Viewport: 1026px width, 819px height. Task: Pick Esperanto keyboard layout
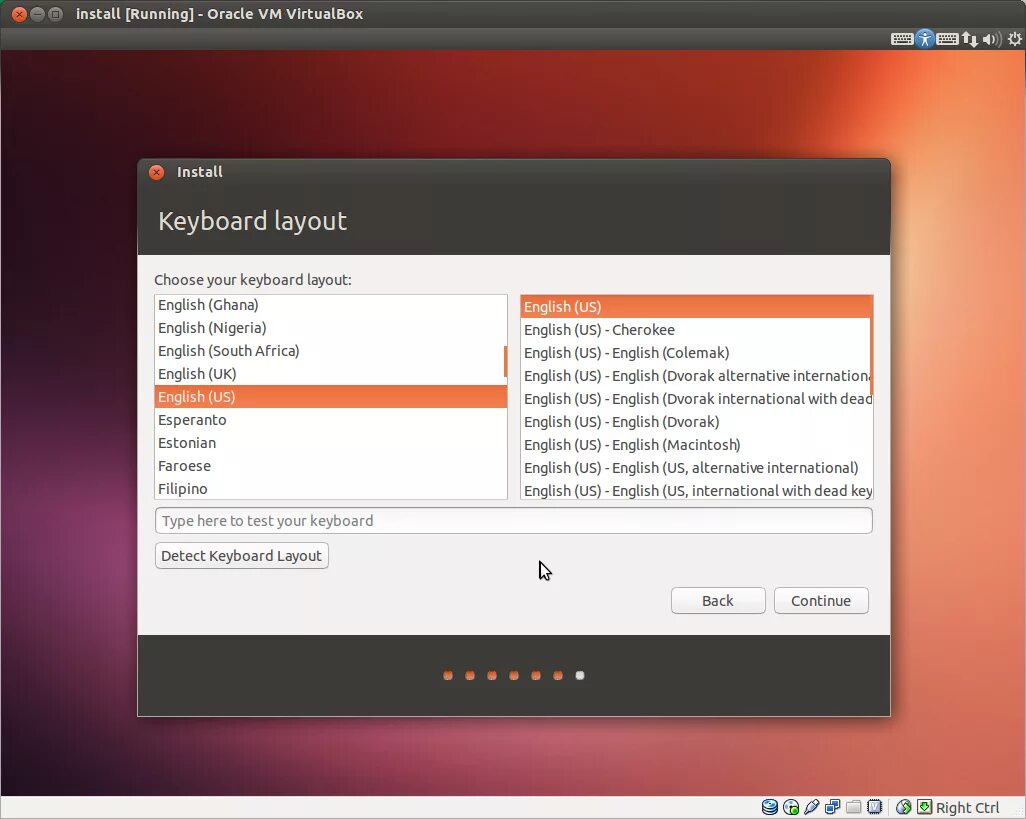point(330,420)
